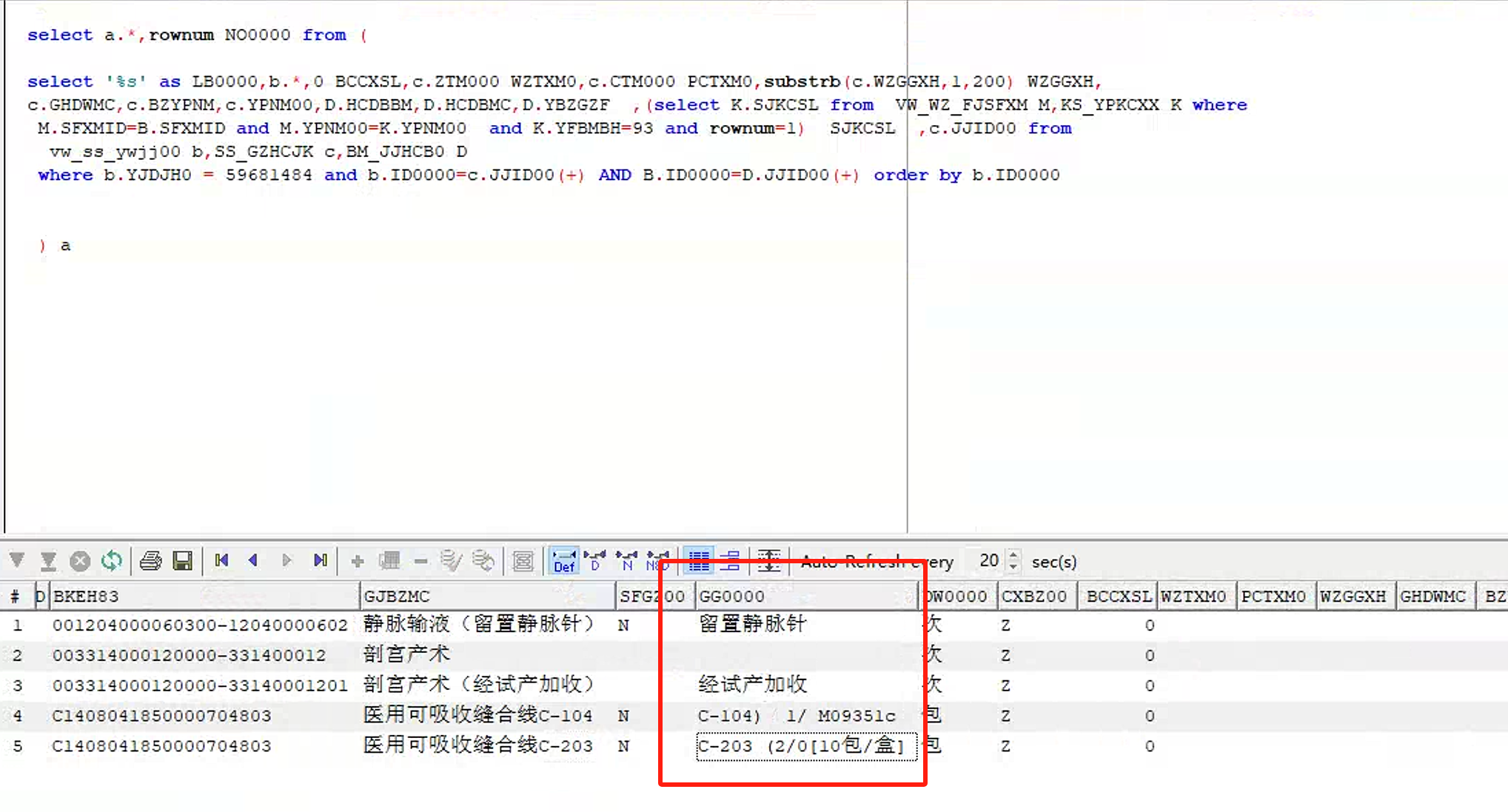The width and height of the screenshot is (1508, 812).
Task: Click the CXBZ00 column header
Action: coord(1033,597)
